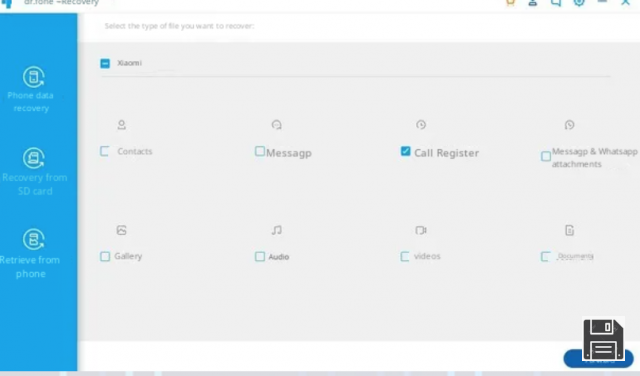Tick the Messagp checkbox

(260, 151)
